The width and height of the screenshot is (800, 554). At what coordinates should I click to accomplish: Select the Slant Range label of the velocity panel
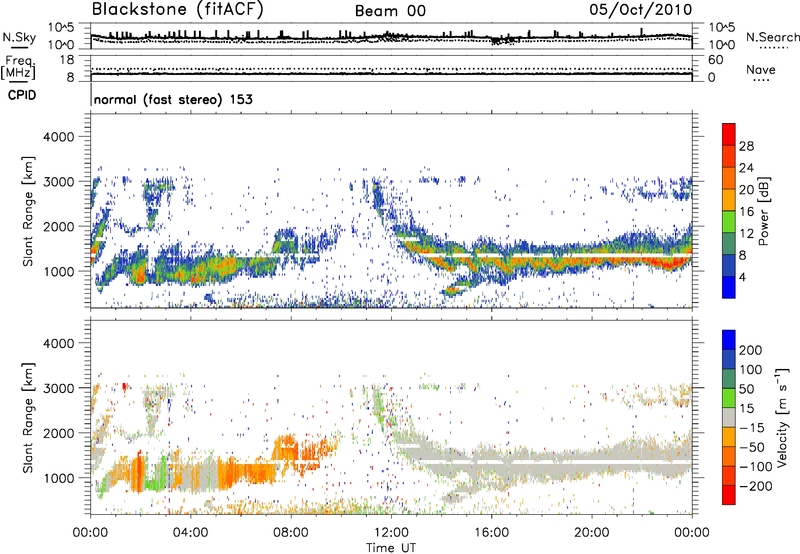(28, 418)
